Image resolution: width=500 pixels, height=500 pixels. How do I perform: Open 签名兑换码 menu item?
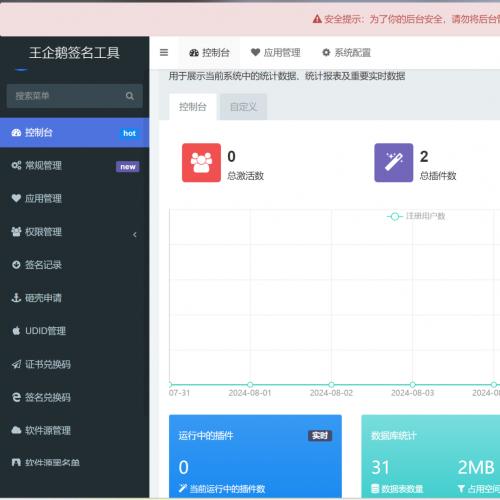(x=75, y=397)
